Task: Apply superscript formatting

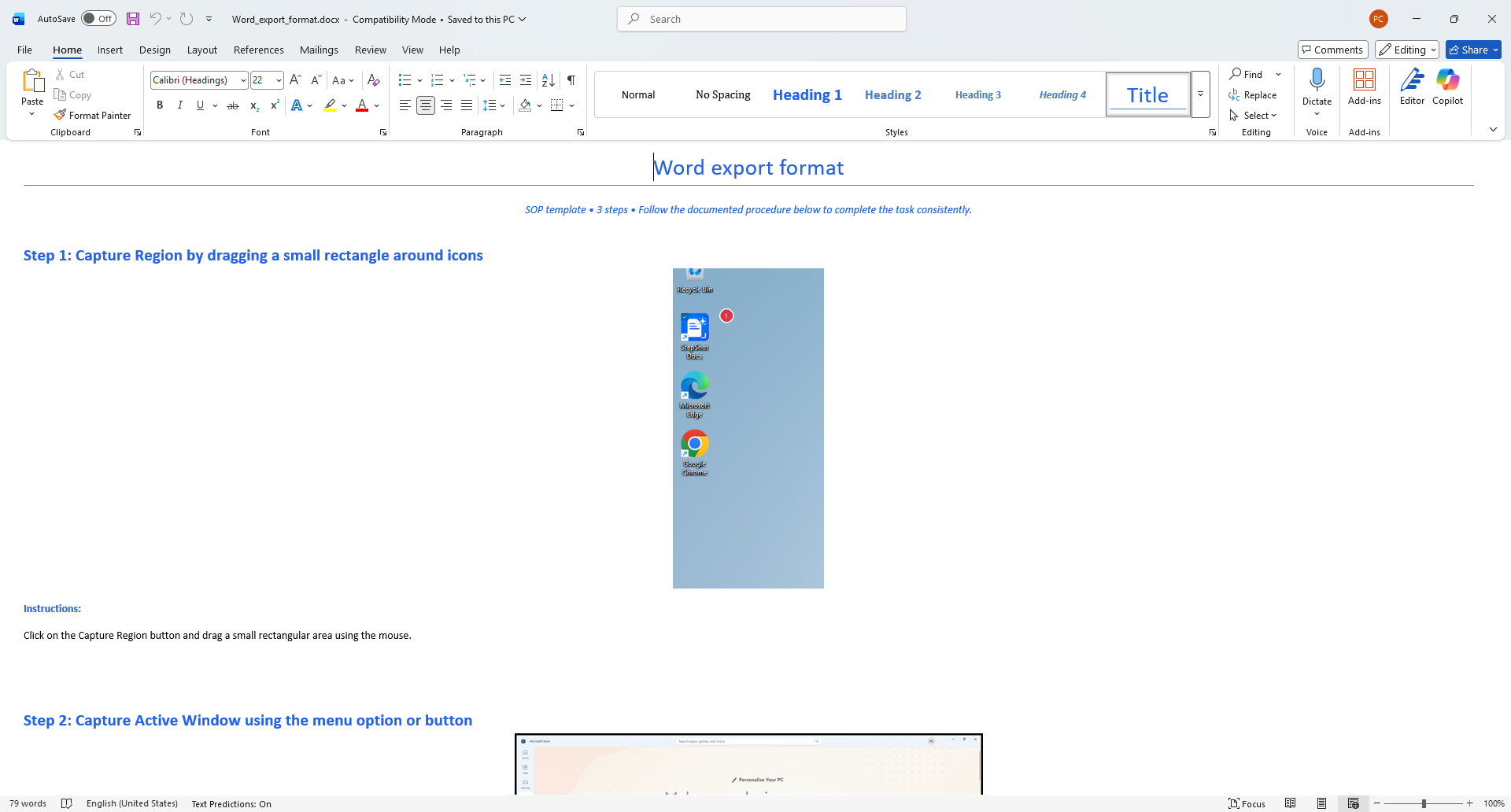Action: click(x=275, y=105)
